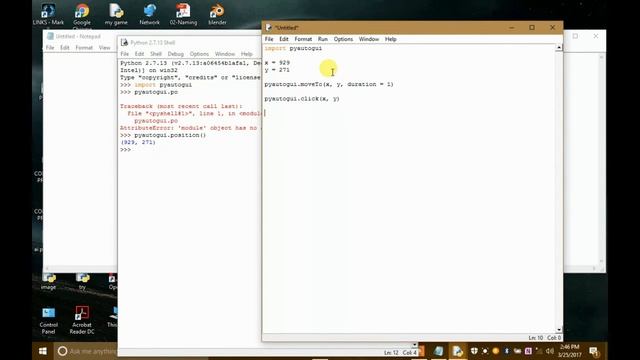
Task: Open Help menu in Python Shell window
Action: click(247, 54)
